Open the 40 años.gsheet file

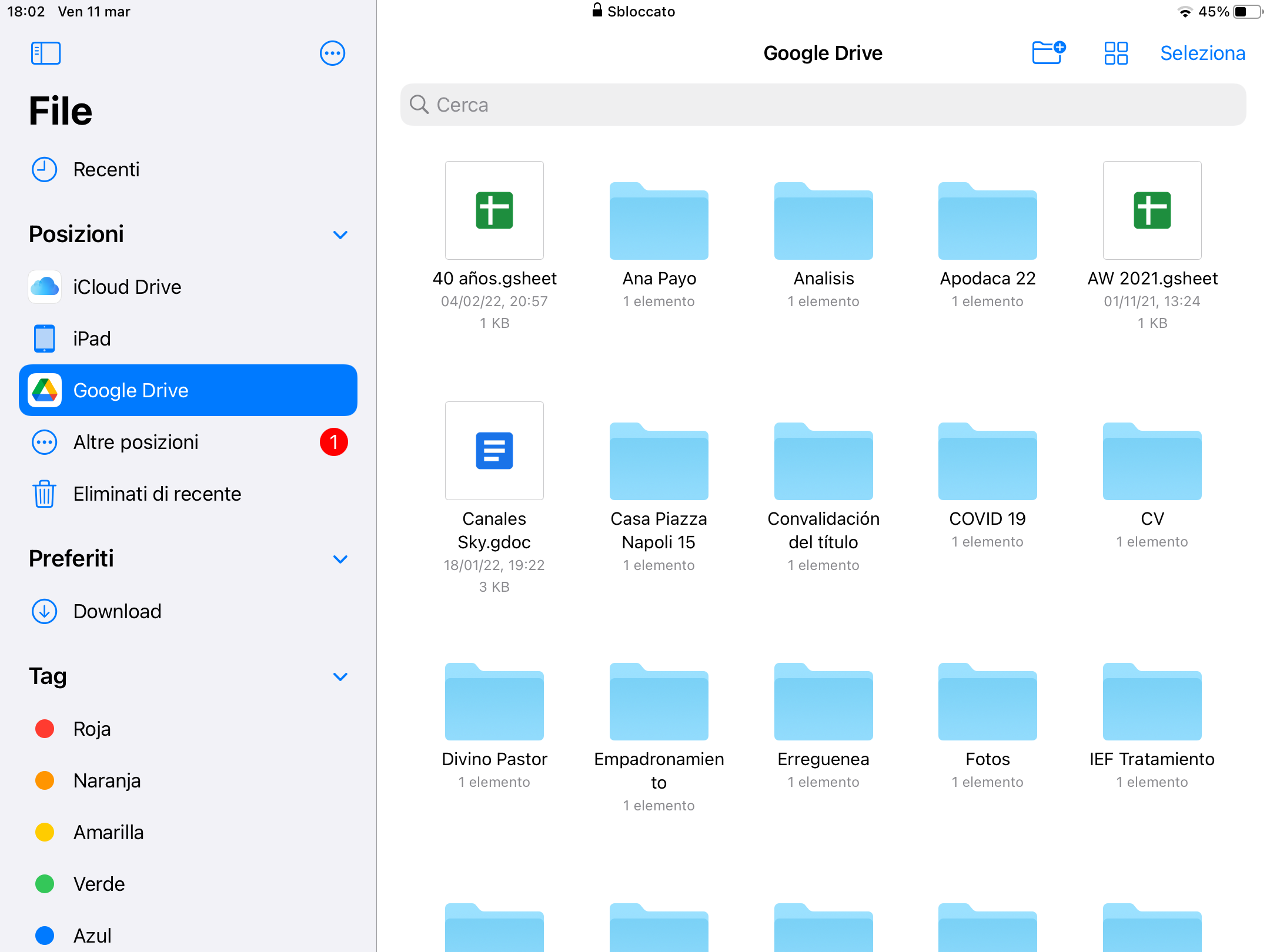pyautogui.click(x=494, y=210)
